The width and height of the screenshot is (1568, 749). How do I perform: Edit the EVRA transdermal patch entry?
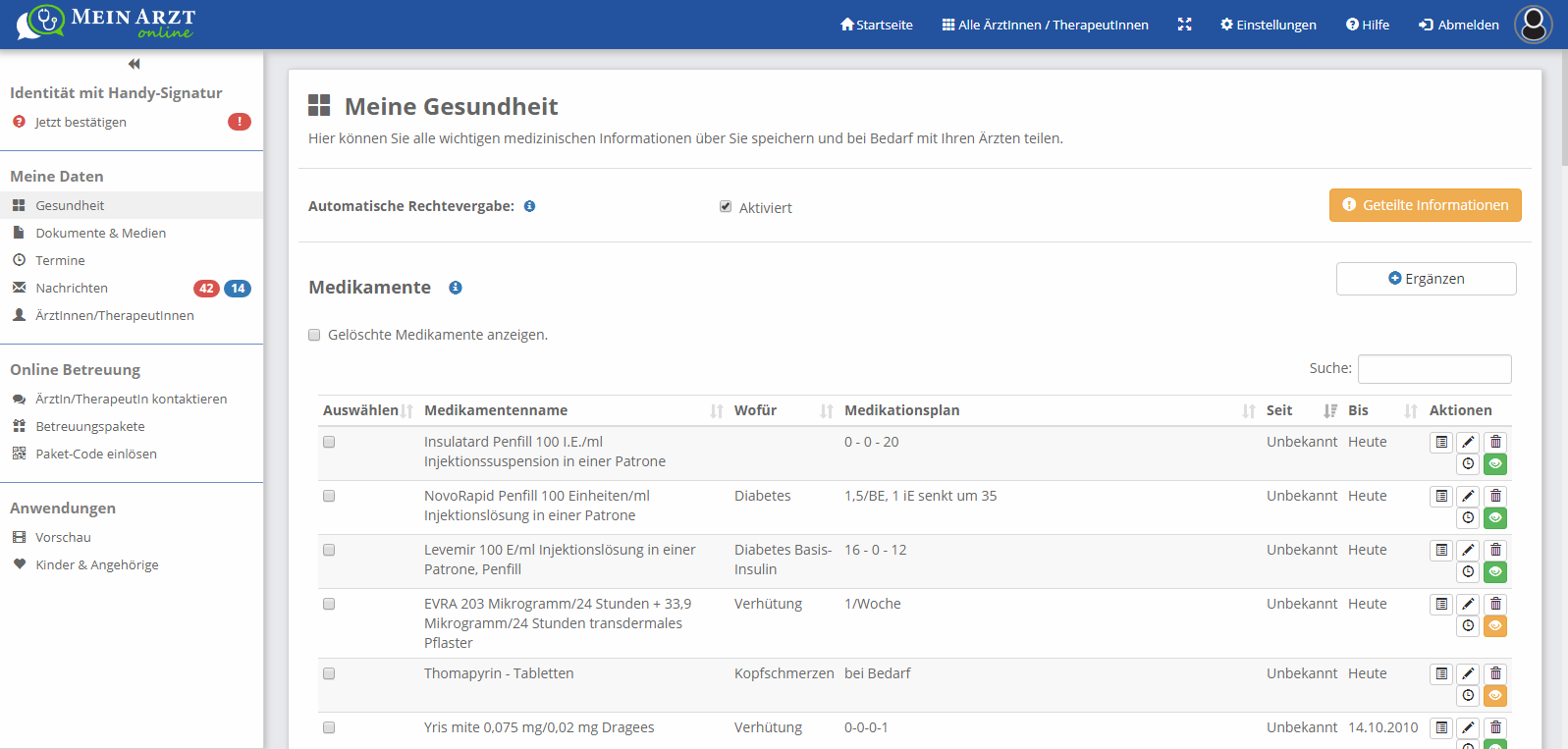coord(1468,604)
